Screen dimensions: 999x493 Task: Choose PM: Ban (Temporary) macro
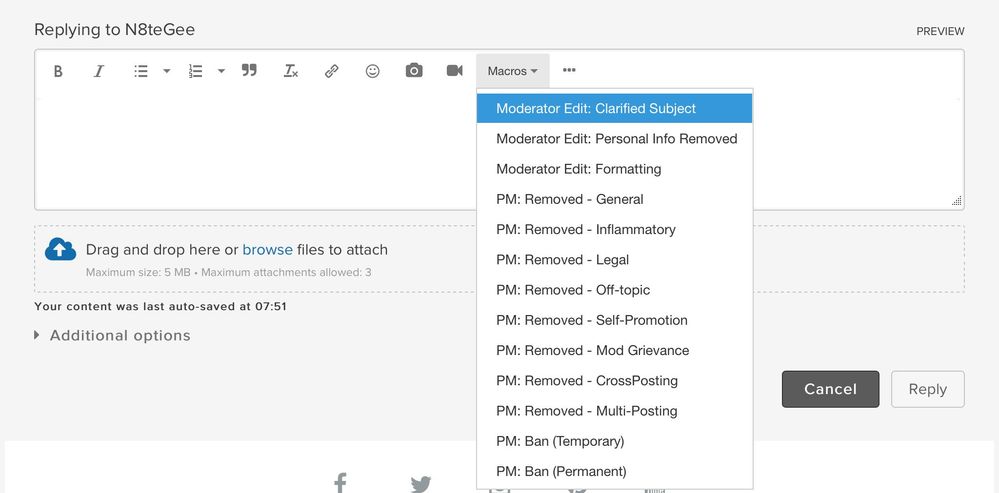[x=615, y=441]
